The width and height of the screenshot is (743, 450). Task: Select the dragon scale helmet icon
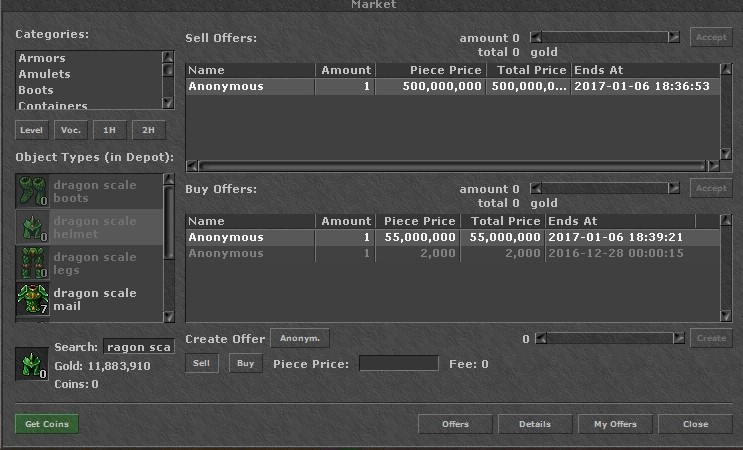[34, 227]
